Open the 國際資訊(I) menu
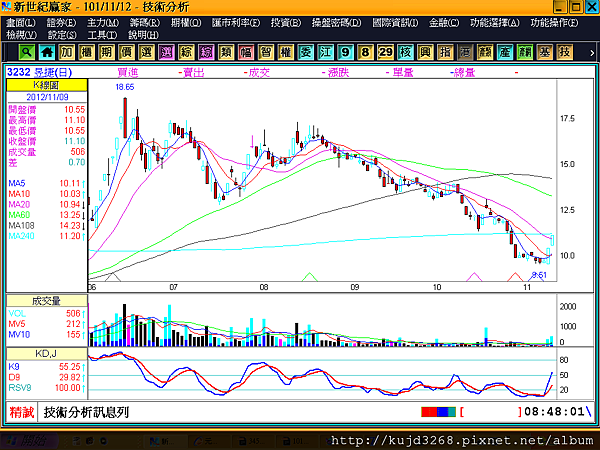 (x=395, y=23)
